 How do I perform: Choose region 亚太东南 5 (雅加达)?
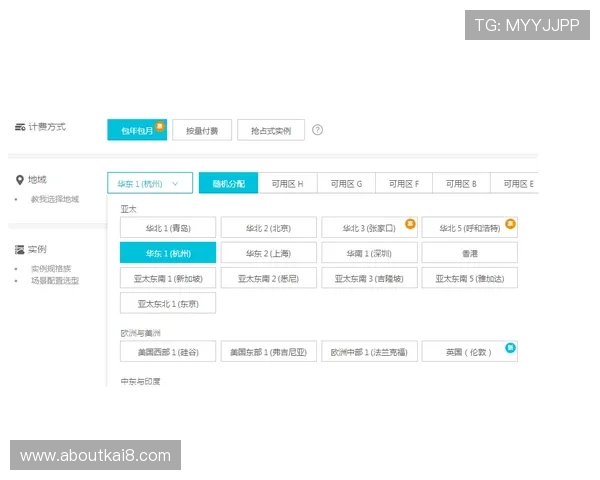pos(470,278)
